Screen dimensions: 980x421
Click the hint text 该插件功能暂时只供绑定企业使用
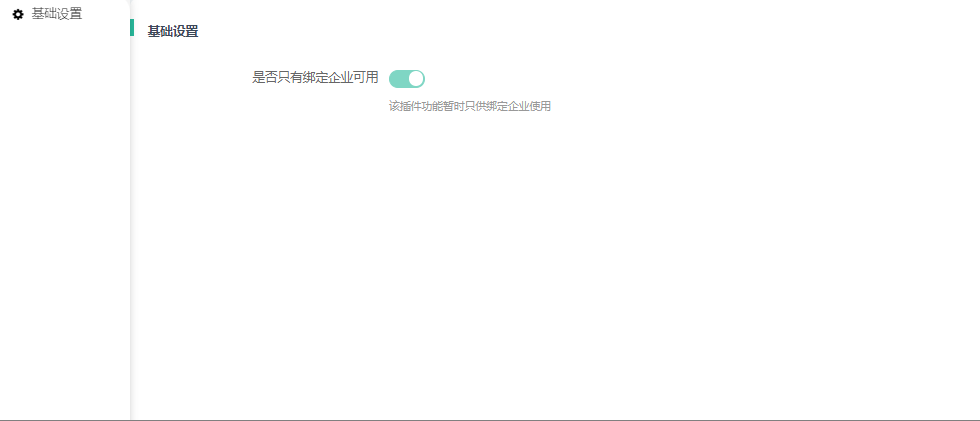(469, 106)
